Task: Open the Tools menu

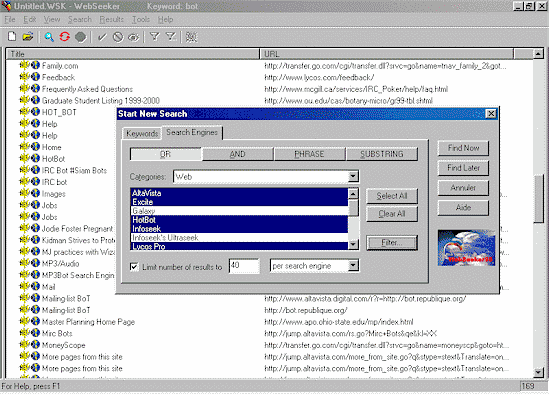Action: point(141,19)
